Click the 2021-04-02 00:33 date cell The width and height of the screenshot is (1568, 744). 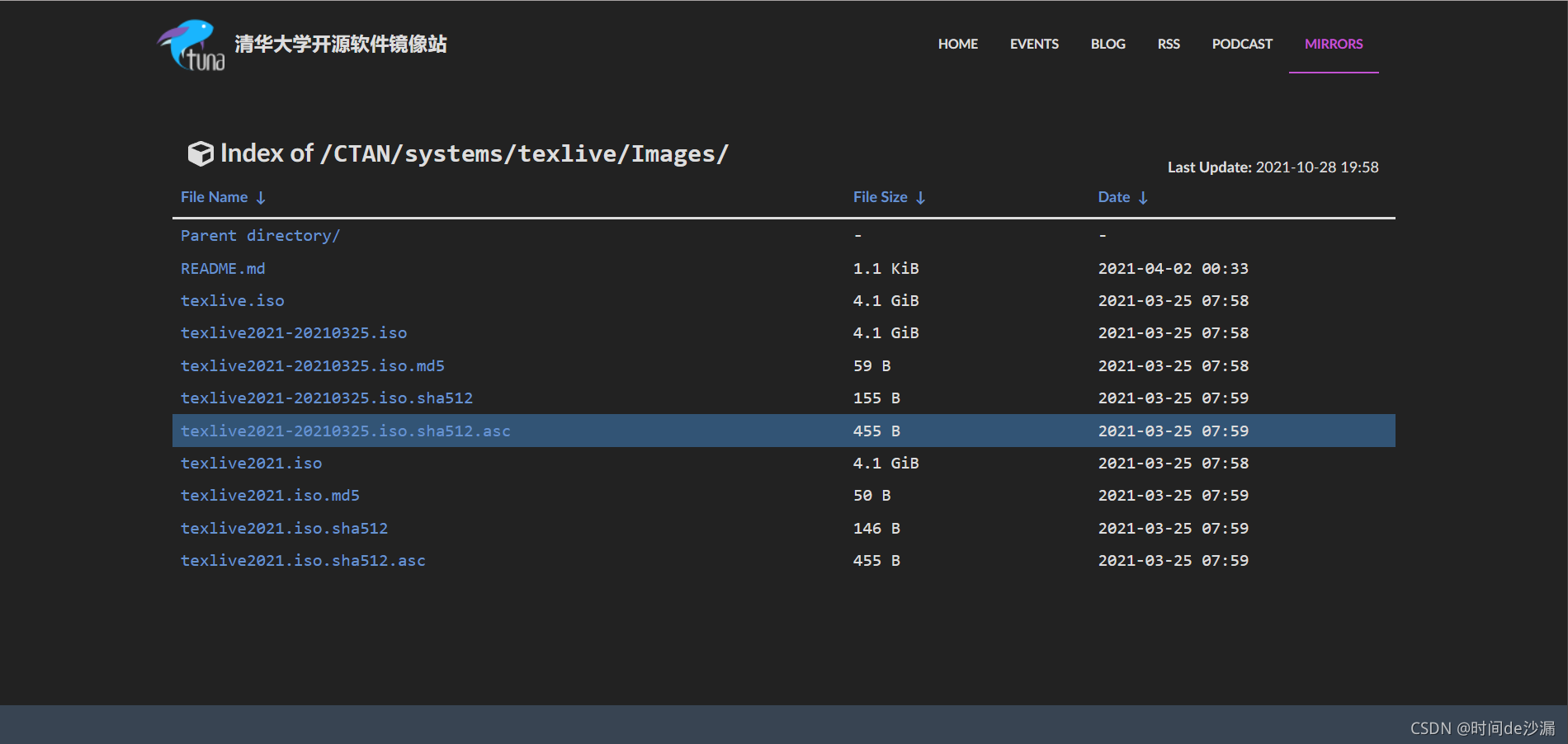[1174, 269]
